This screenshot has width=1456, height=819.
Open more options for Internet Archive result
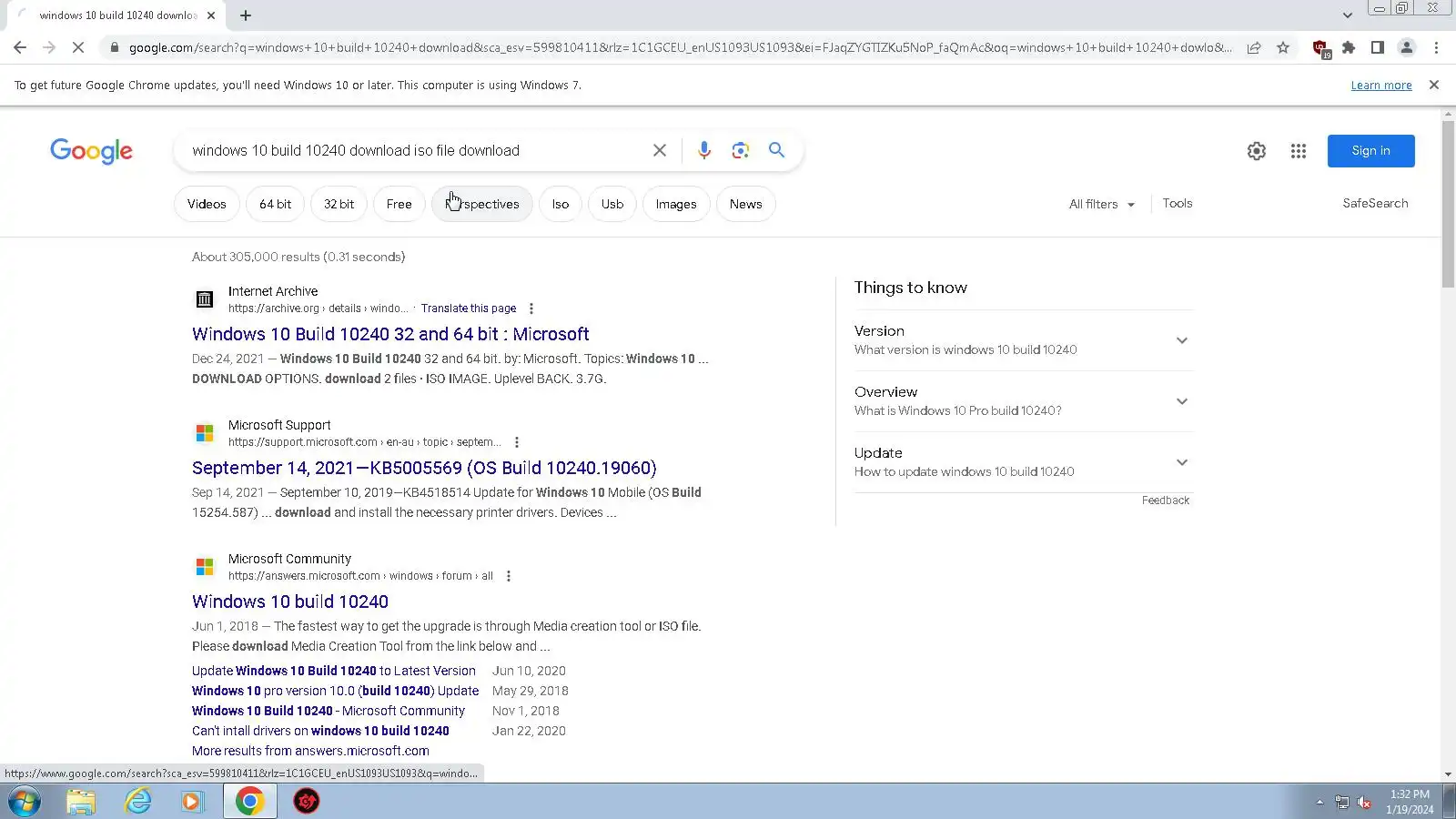pos(531,308)
